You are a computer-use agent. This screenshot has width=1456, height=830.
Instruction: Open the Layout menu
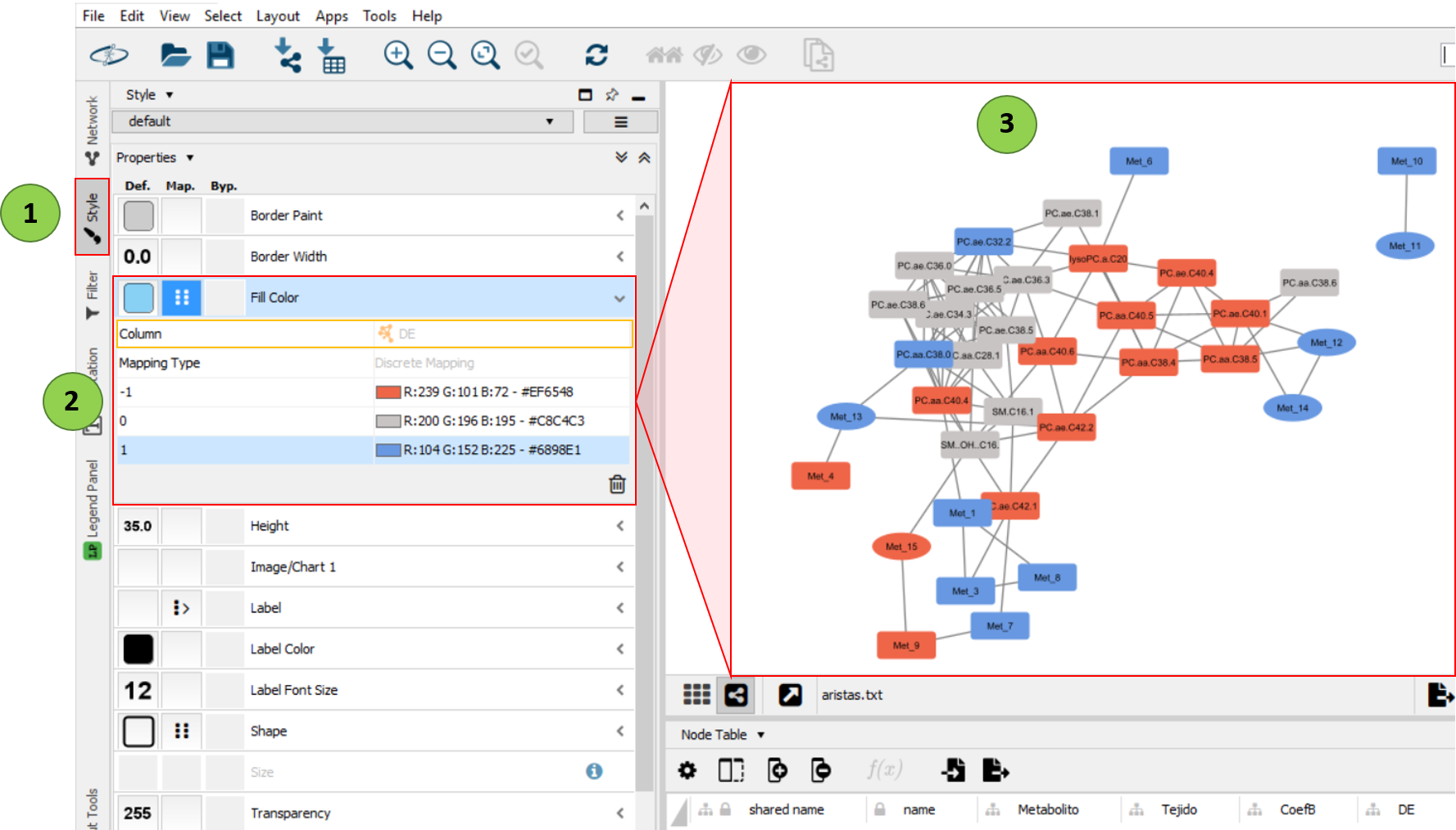278,16
